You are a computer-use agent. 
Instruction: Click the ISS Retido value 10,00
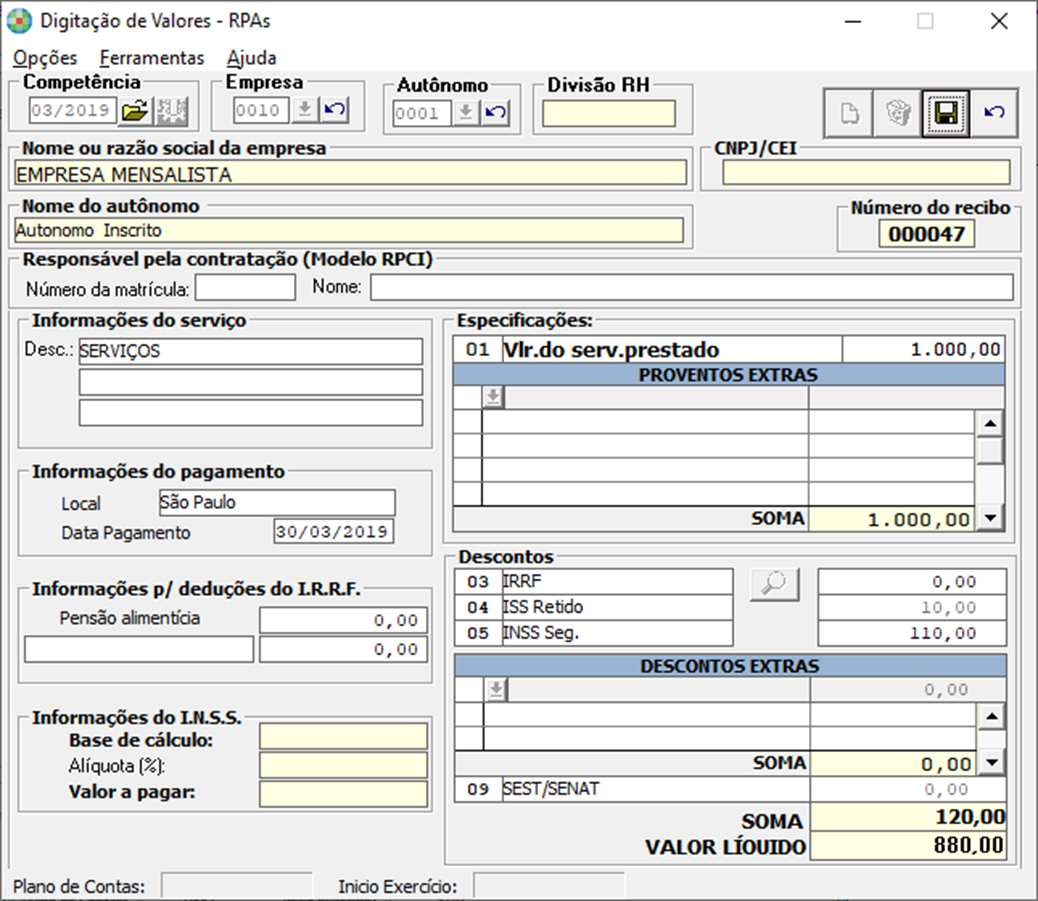point(912,607)
